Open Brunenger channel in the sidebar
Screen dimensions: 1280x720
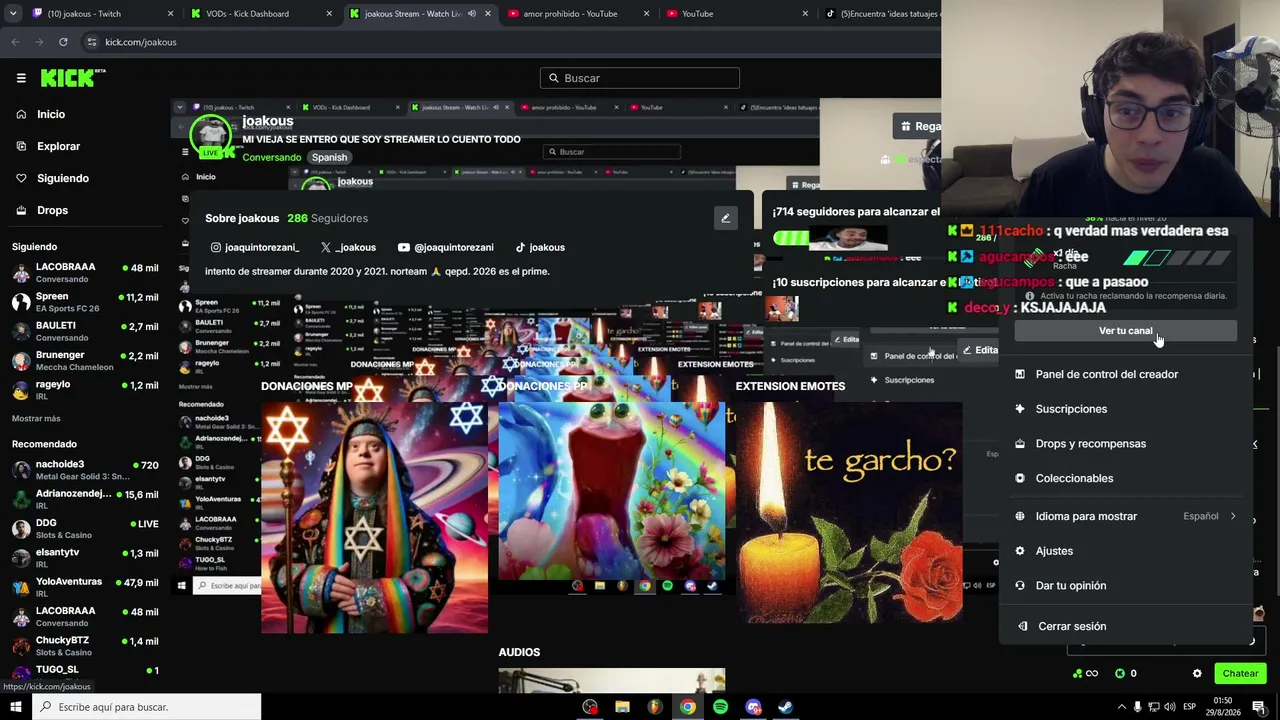tap(85, 360)
